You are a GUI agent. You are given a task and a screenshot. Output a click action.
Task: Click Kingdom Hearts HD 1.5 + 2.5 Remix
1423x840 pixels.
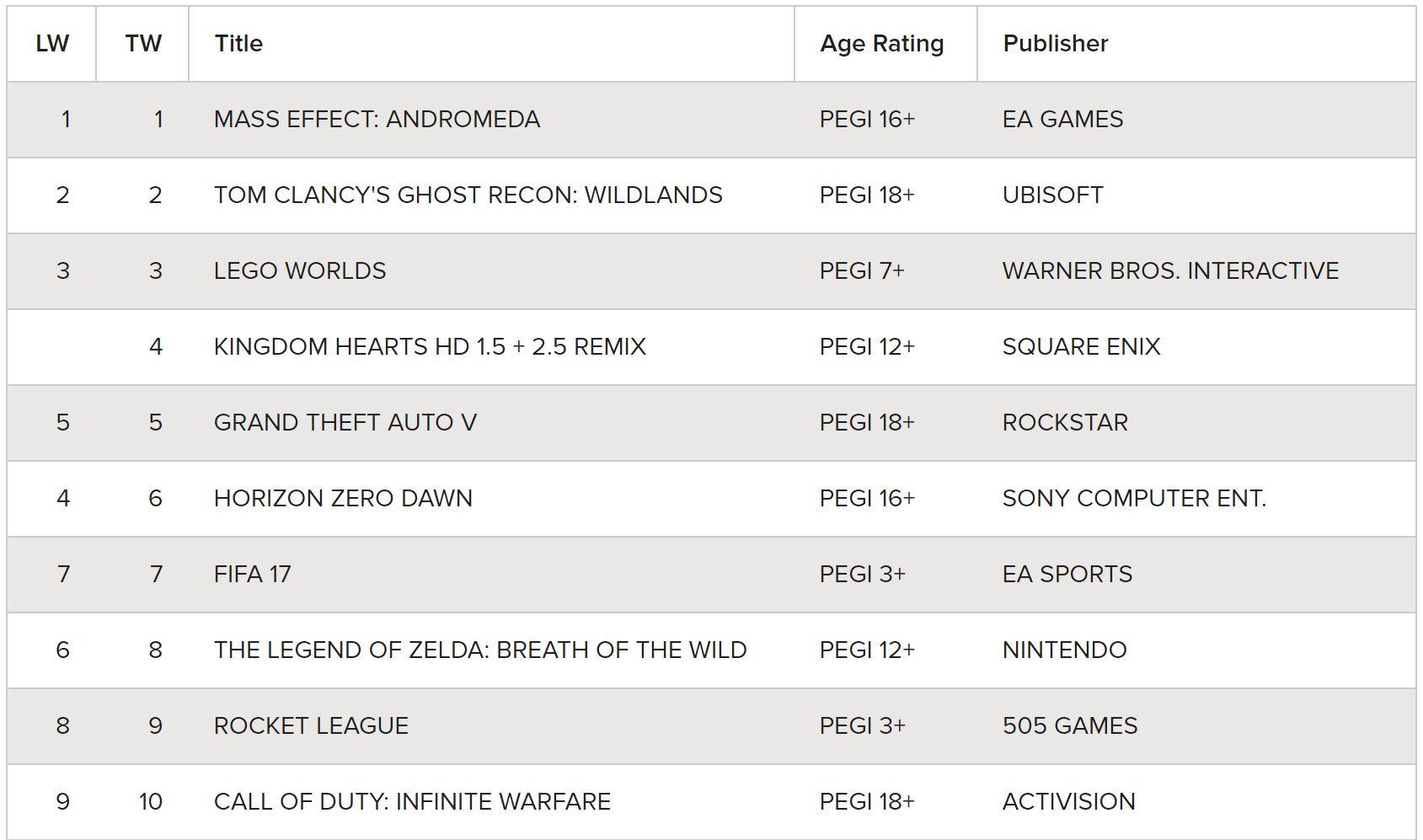point(430,347)
